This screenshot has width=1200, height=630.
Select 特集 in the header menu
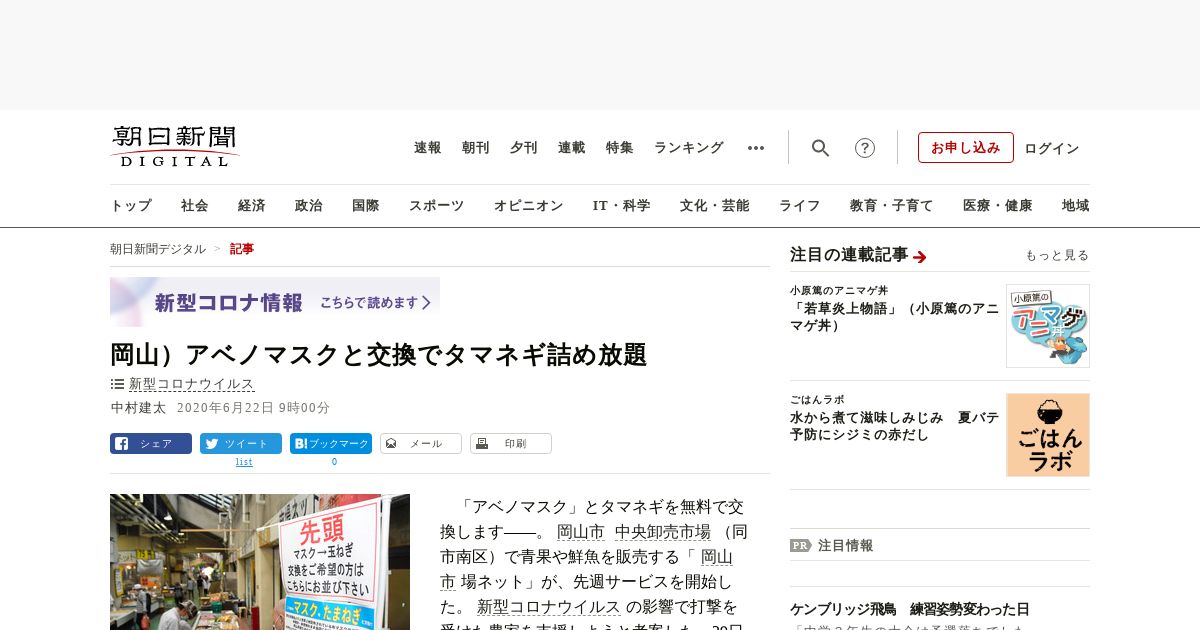click(620, 148)
